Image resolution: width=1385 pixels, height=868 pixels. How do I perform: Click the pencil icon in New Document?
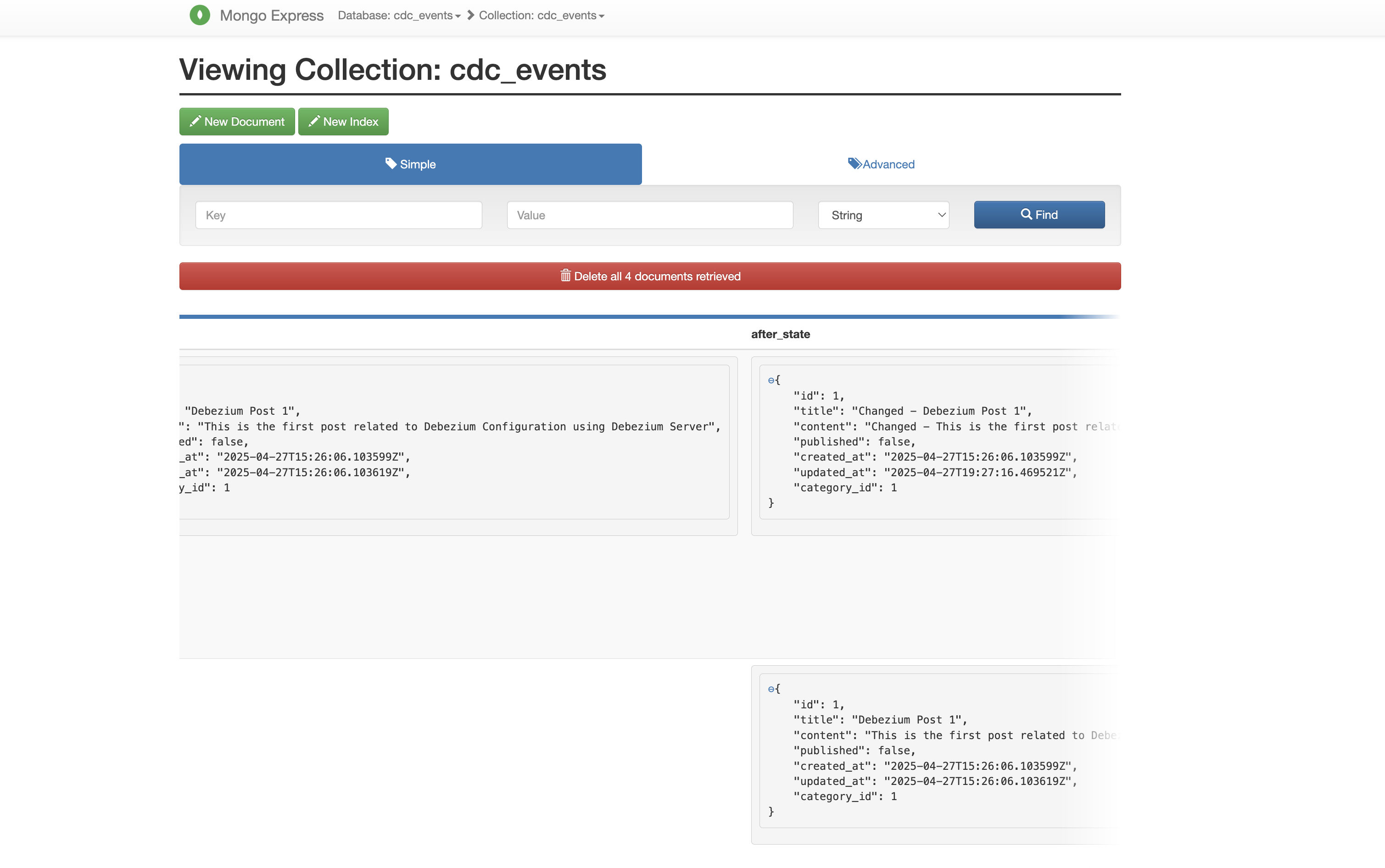(195, 121)
